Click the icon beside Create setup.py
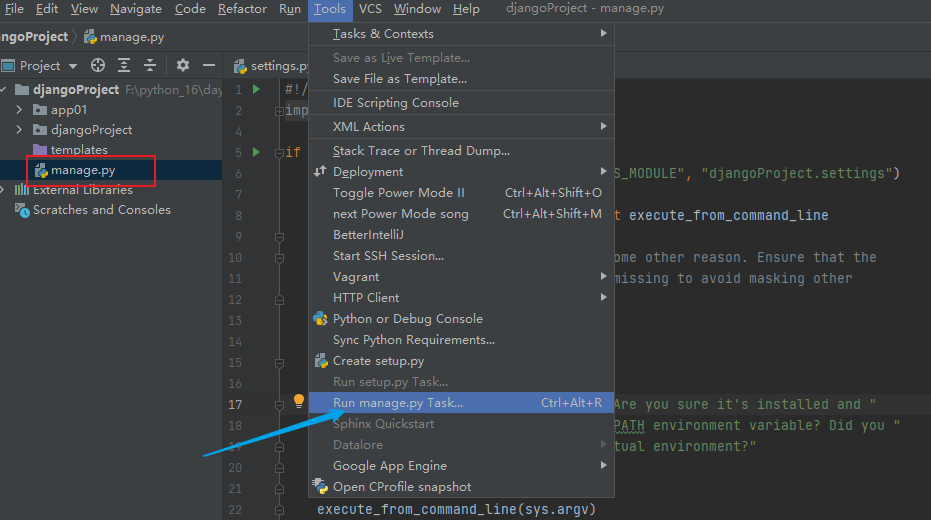931x520 pixels. pyautogui.click(x=321, y=361)
